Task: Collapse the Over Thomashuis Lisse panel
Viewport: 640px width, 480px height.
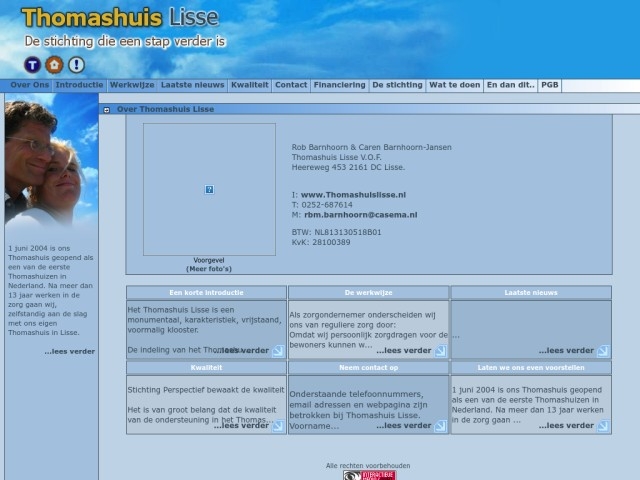Action: pos(107,109)
